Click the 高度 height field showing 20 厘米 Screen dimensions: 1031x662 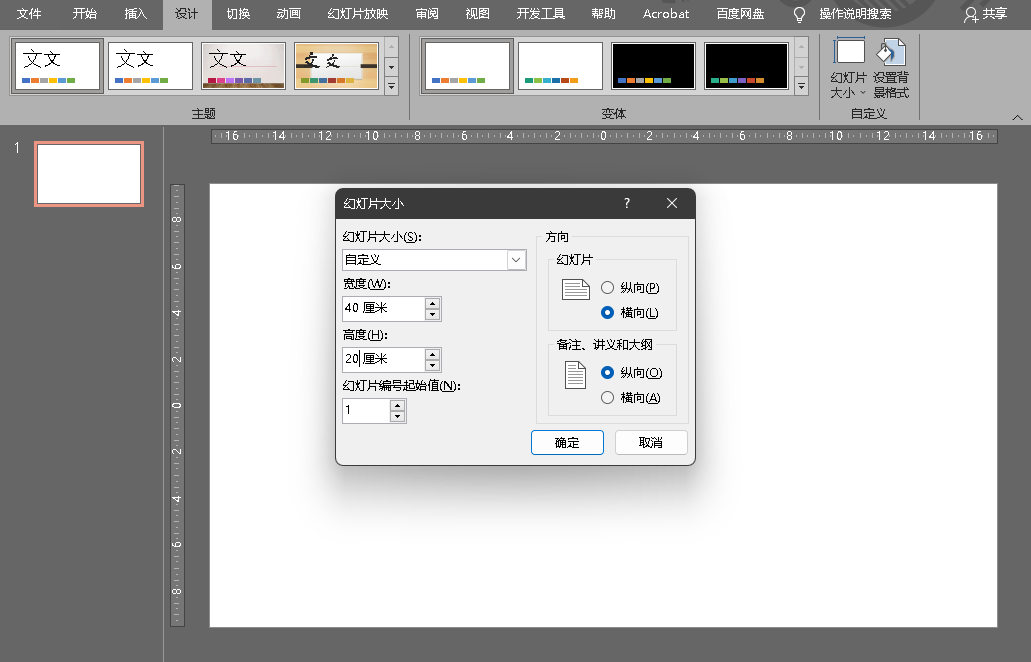click(383, 360)
